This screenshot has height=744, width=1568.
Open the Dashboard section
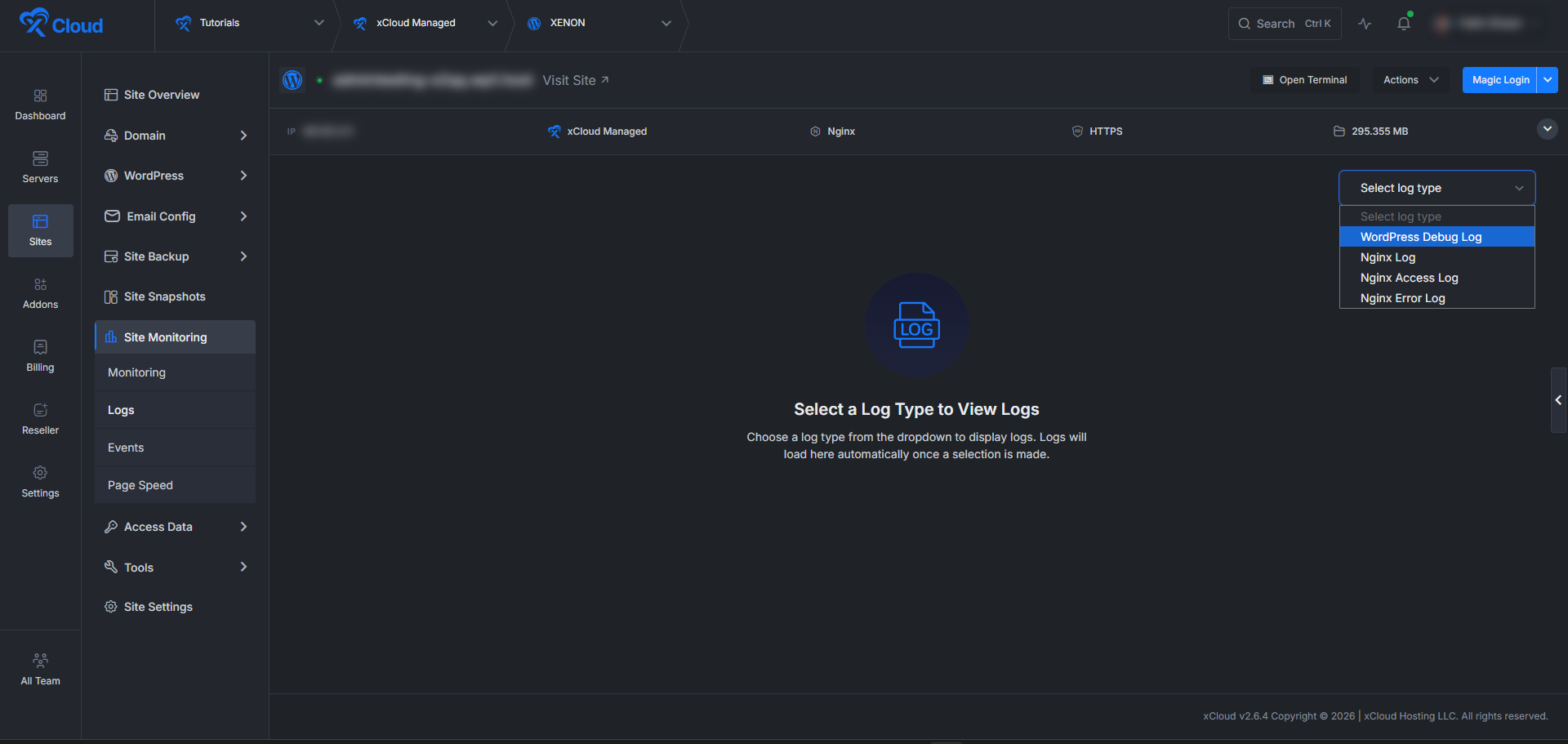coord(40,105)
